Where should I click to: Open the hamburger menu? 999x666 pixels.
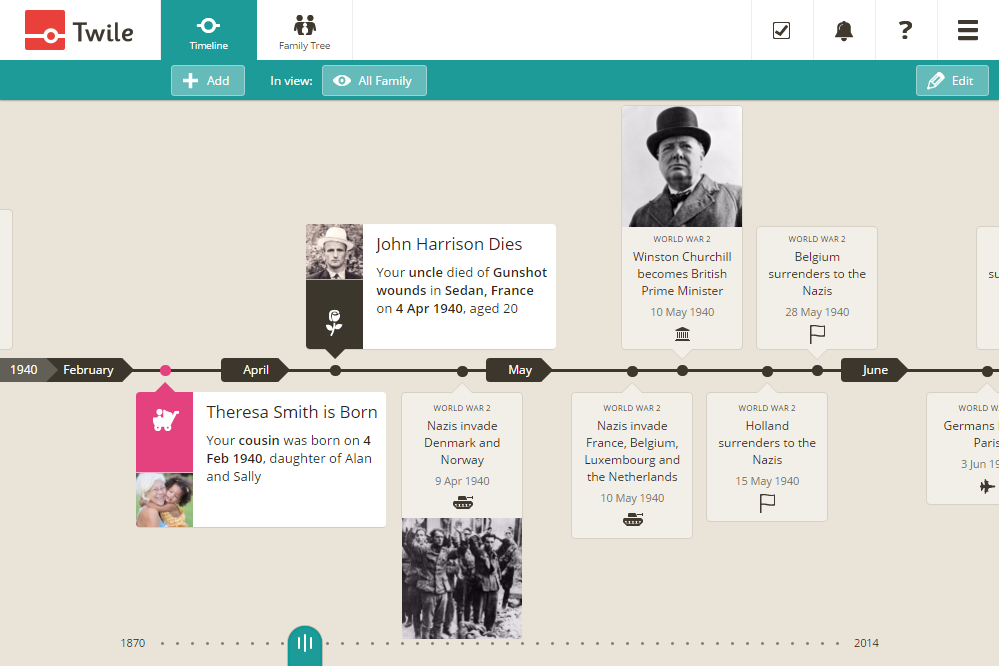(x=967, y=30)
